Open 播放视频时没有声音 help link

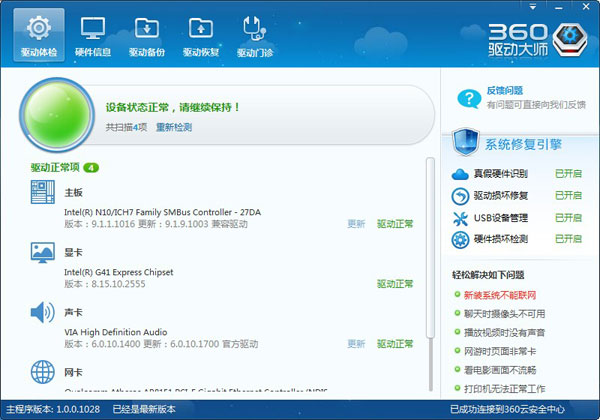click(x=504, y=333)
